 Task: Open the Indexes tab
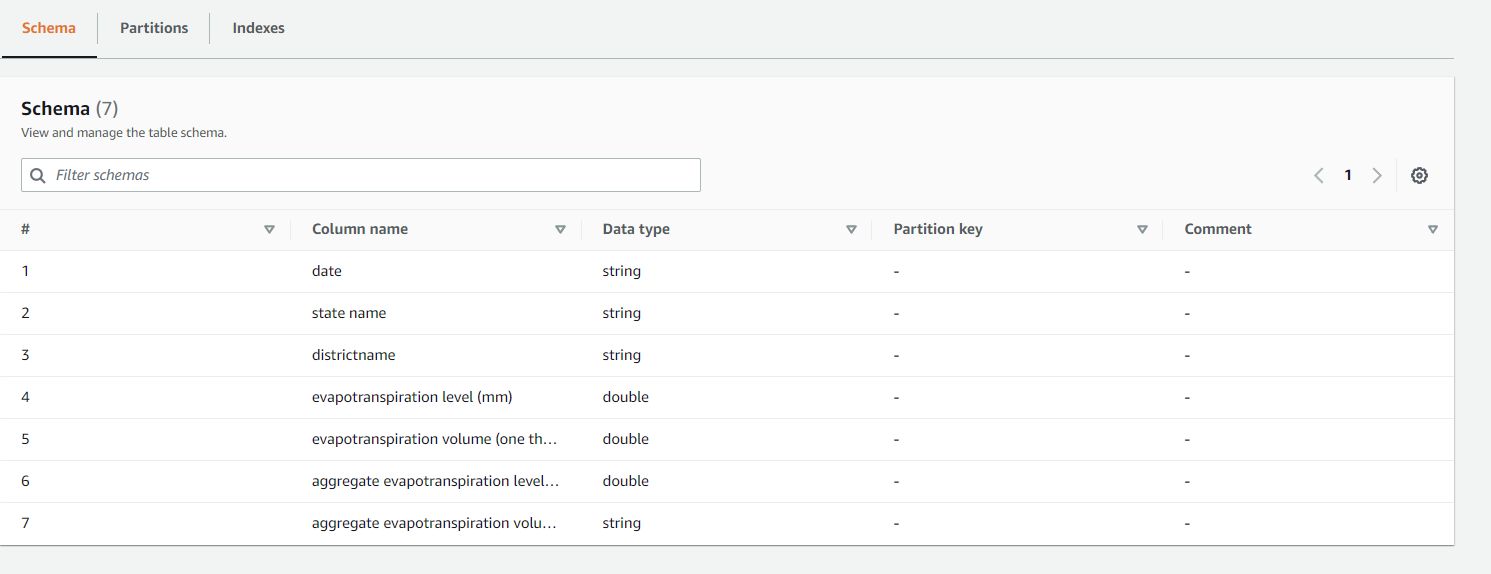(259, 28)
